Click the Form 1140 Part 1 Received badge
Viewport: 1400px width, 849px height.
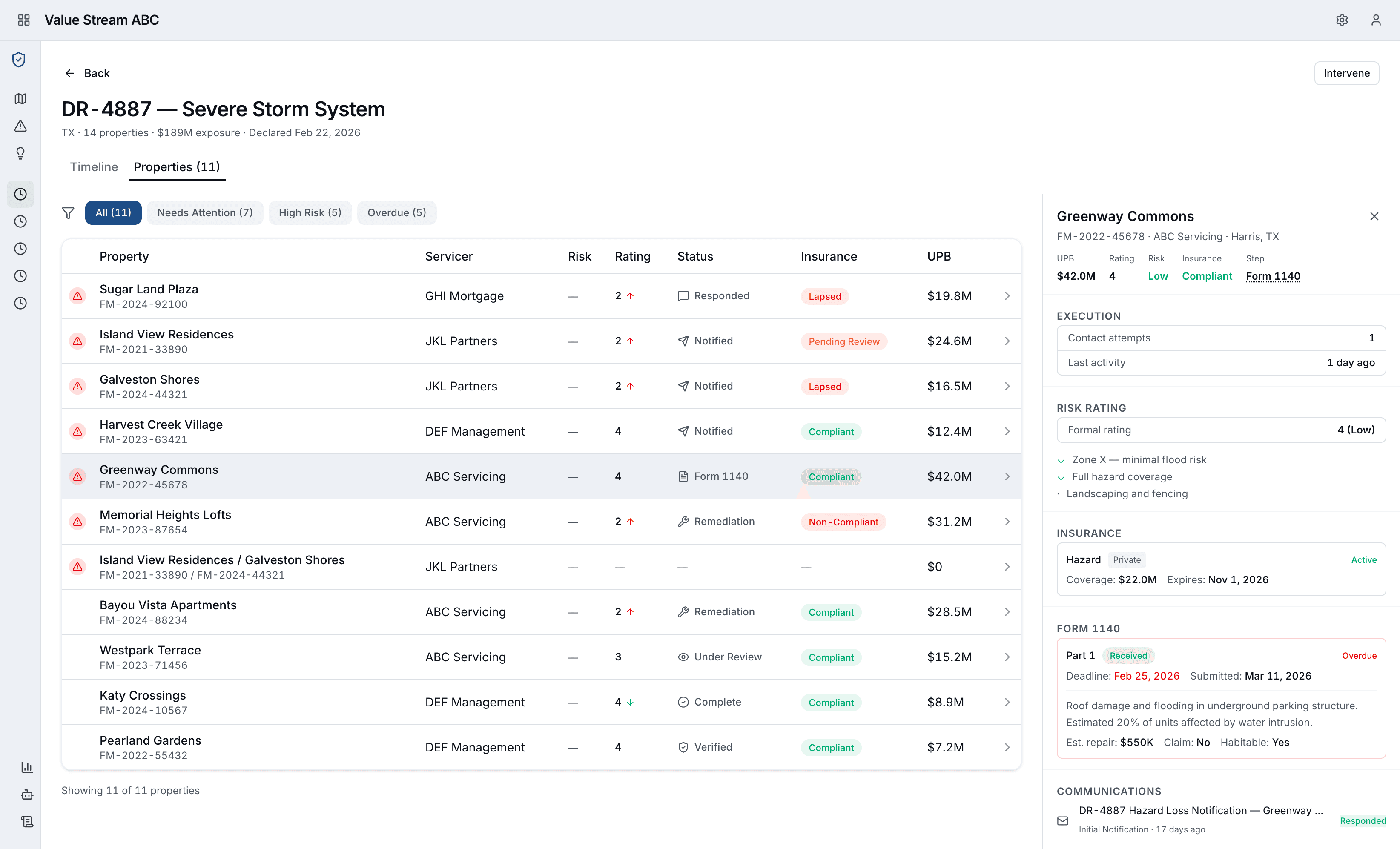tap(1128, 656)
